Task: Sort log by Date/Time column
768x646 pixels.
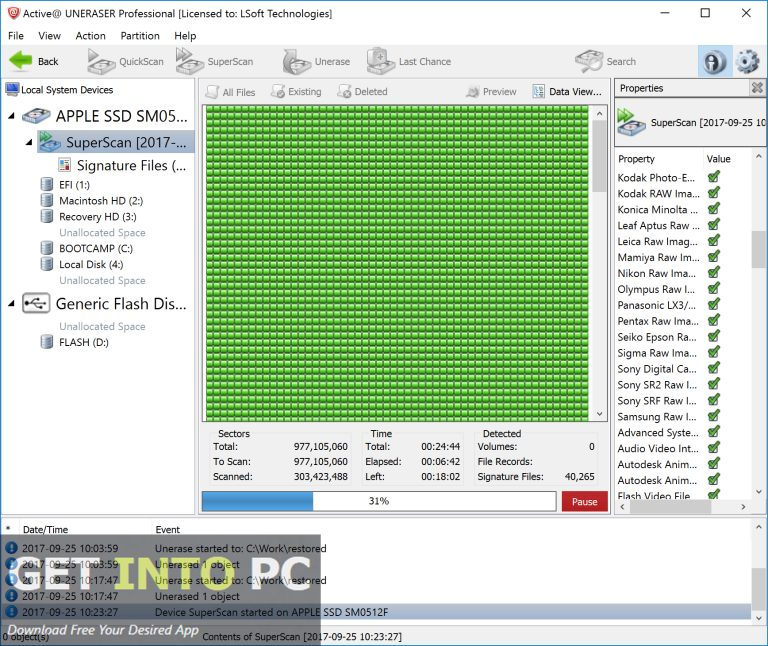Action: [x=45, y=529]
